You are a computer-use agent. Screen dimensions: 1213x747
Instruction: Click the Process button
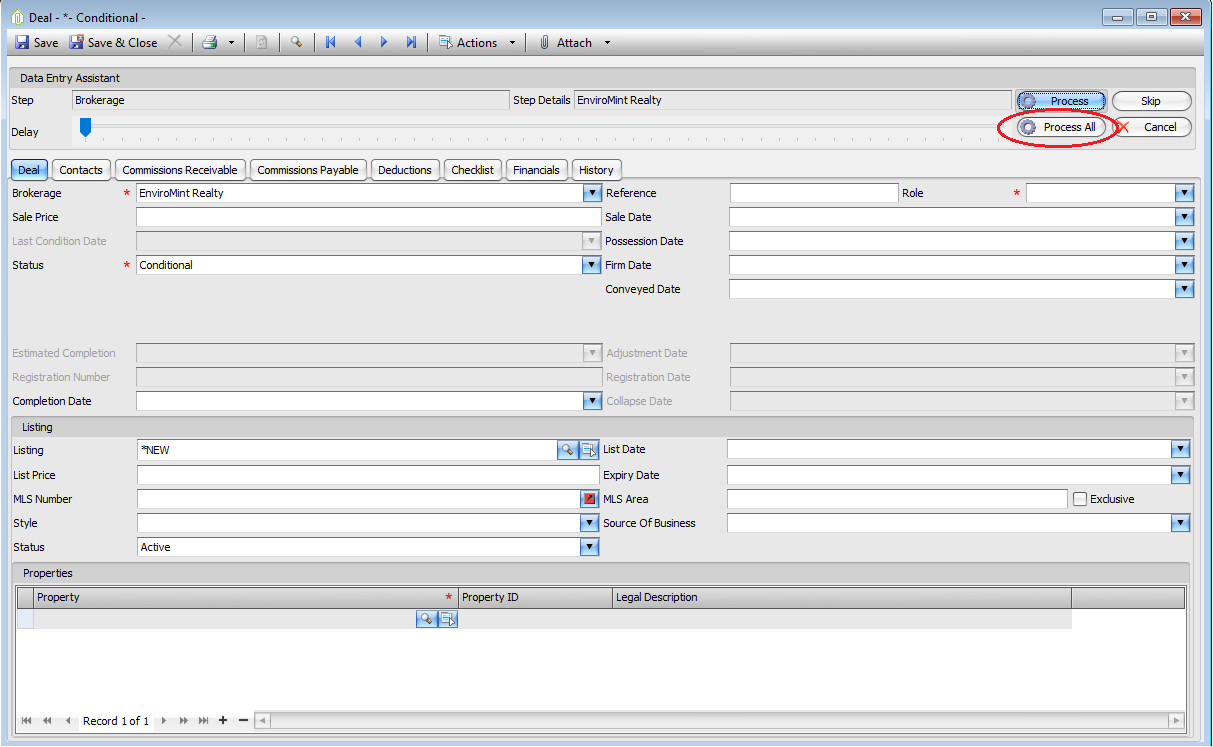[x=1061, y=101]
